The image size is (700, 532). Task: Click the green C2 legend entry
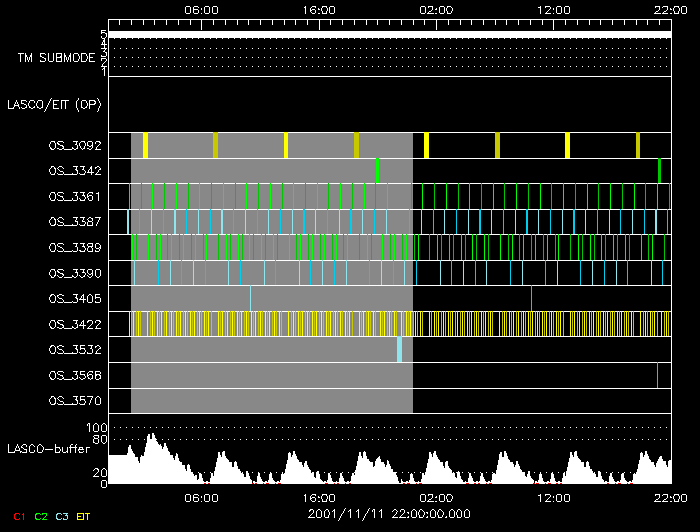click(41, 516)
